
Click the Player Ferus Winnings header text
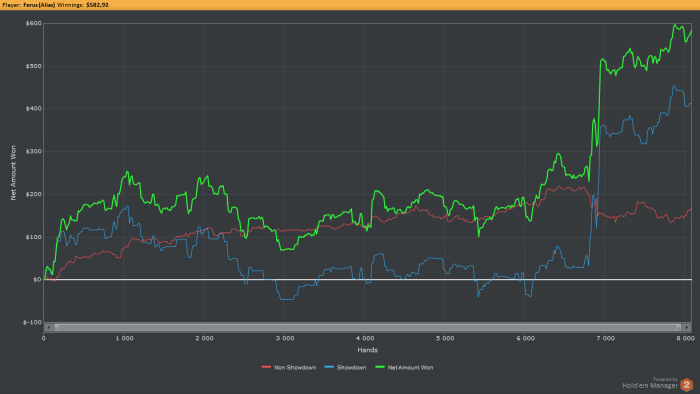(55, 5)
